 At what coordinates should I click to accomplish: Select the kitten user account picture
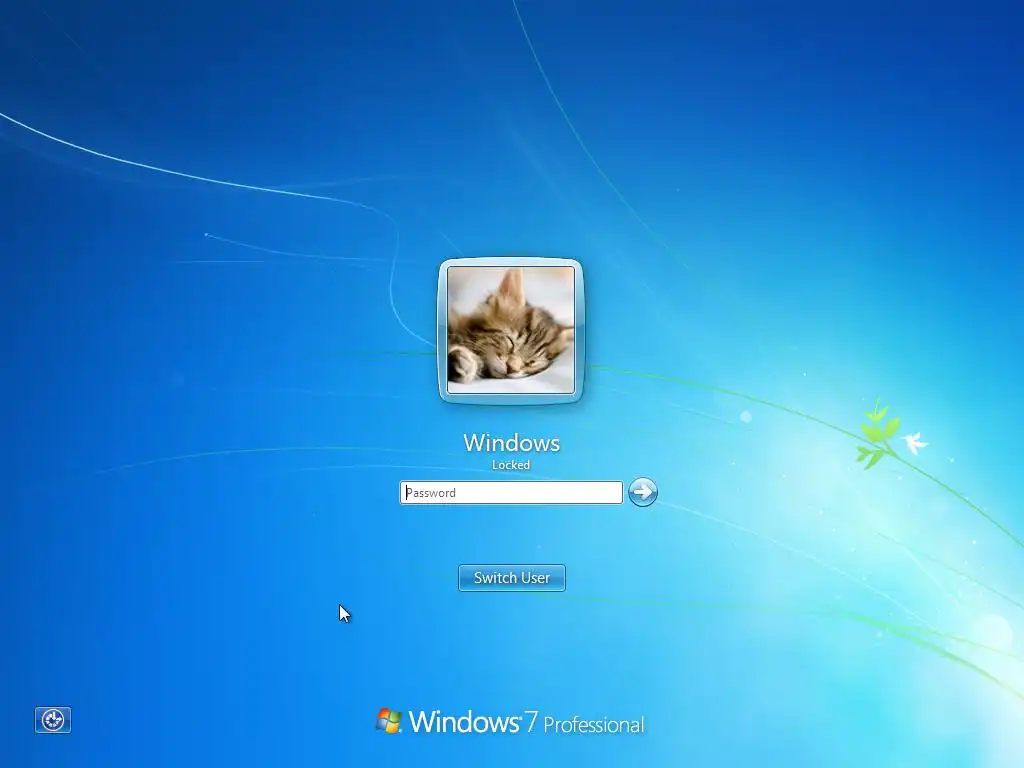click(x=511, y=330)
